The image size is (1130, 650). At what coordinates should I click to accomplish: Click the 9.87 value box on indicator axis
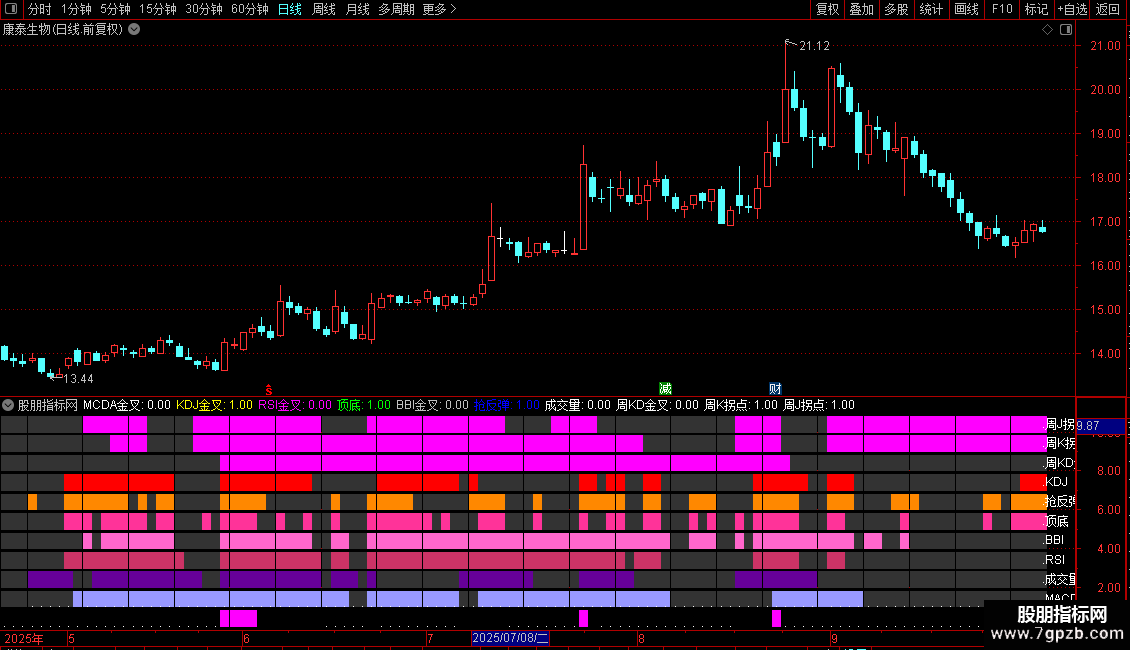point(1100,426)
